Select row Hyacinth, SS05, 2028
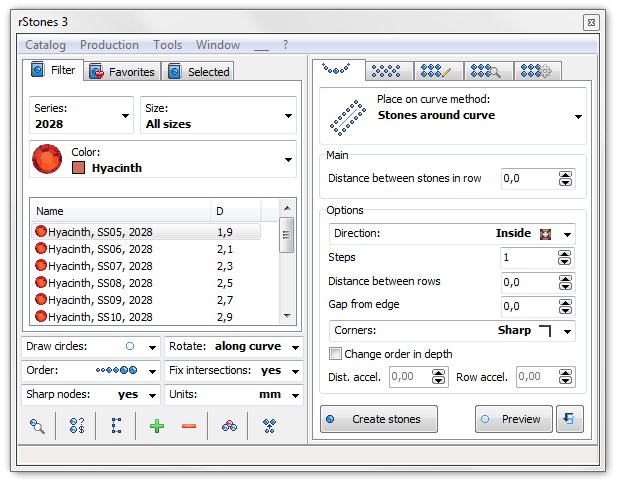 tap(146, 232)
